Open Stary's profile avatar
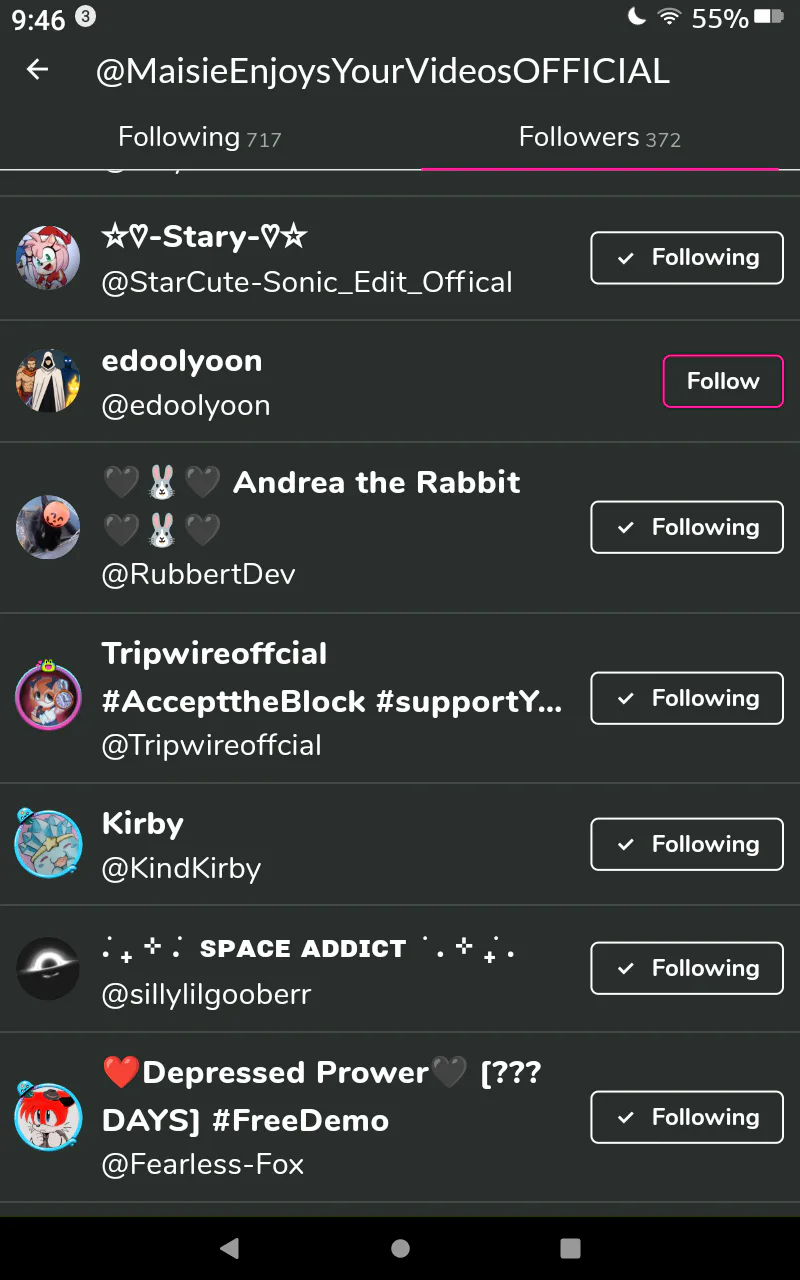 (48, 258)
